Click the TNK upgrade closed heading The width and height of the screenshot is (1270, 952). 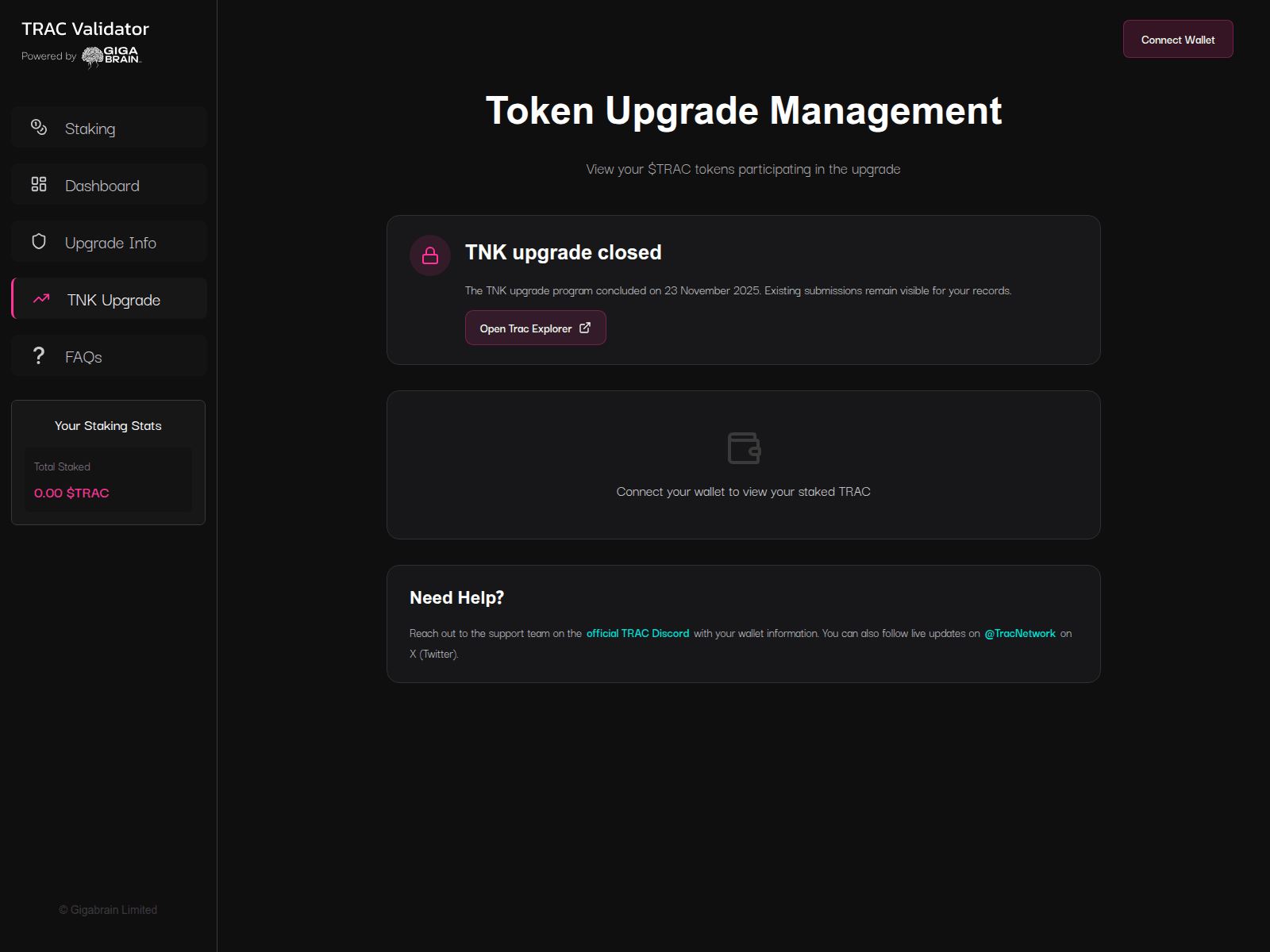[x=563, y=252]
